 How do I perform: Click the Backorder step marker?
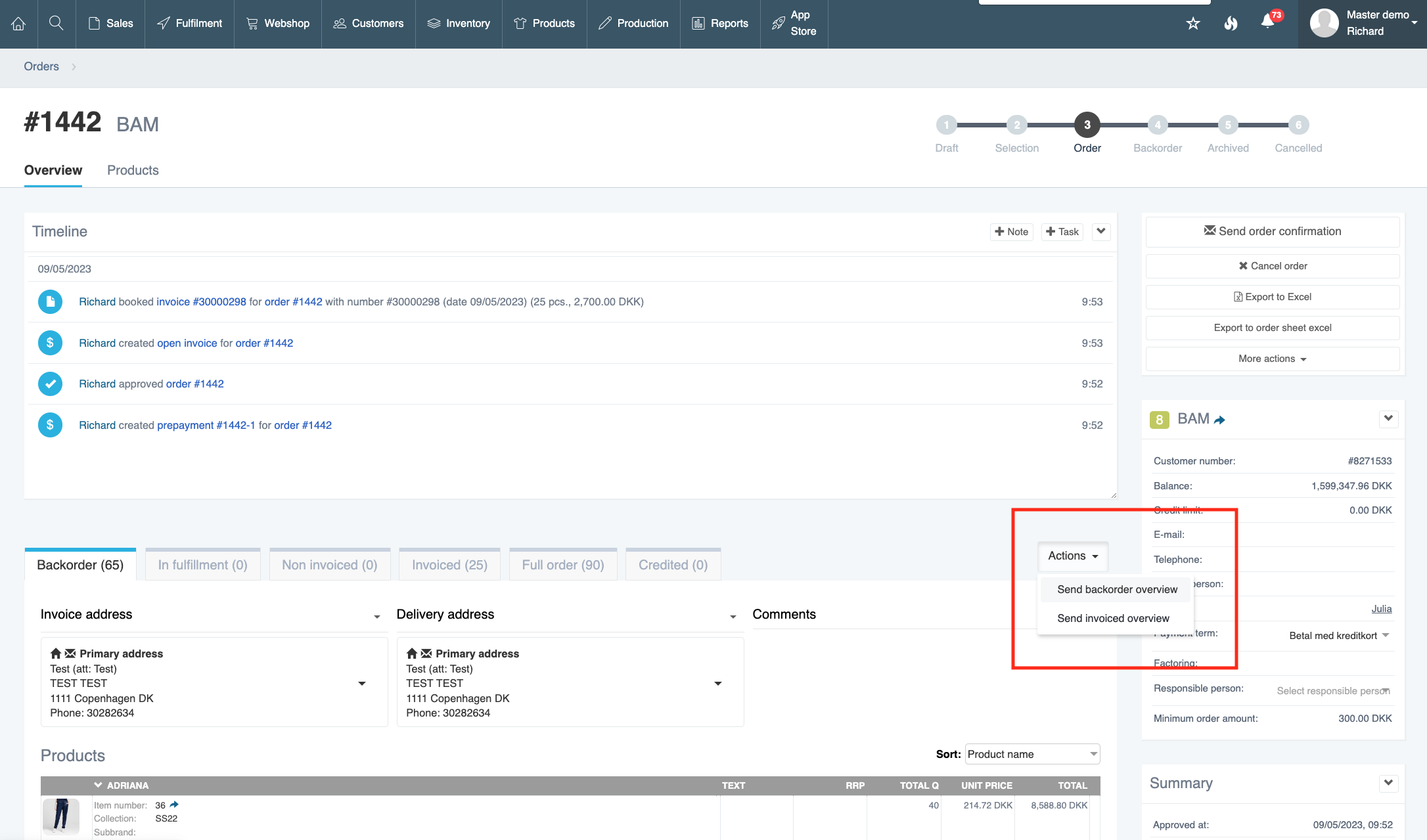[1158, 125]
